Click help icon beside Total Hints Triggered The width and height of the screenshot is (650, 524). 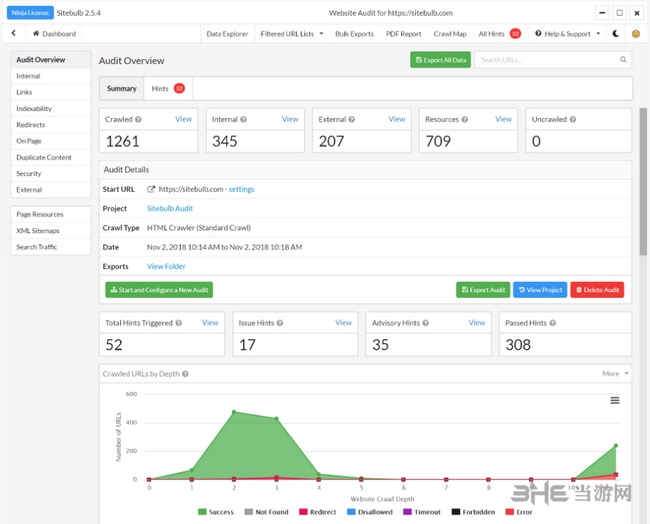coord(178,323)
